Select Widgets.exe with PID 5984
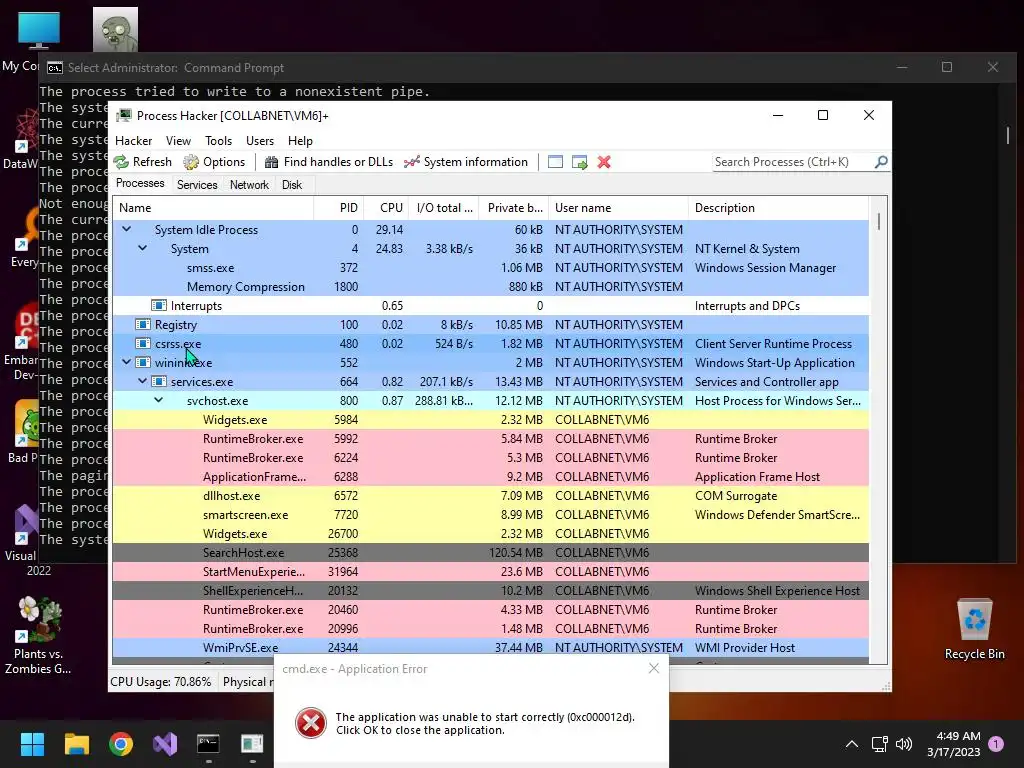This screenshot has height=768, width=1024. 490,420
